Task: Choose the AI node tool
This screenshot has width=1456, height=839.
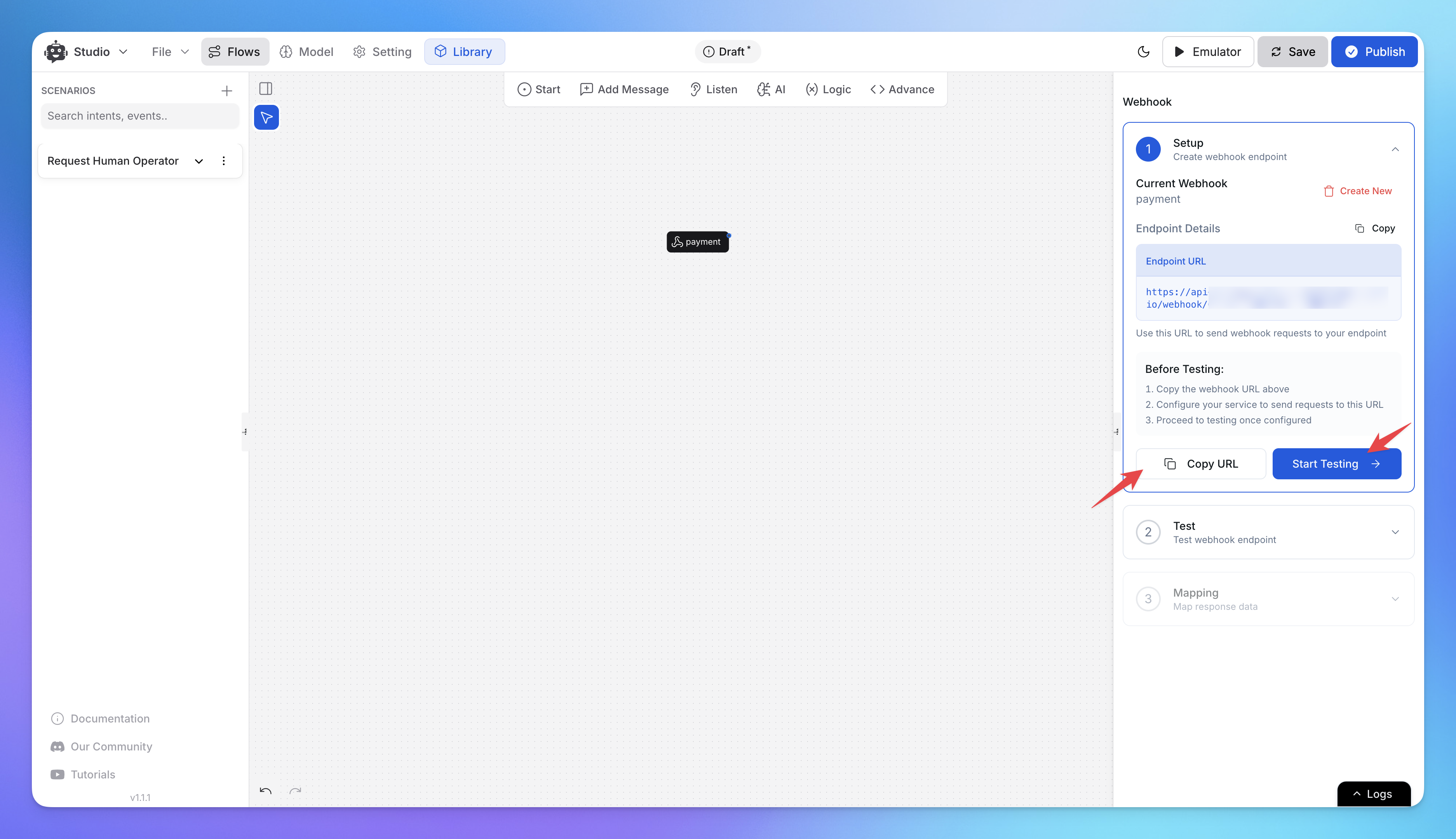Action: click(x=771, y=89)
